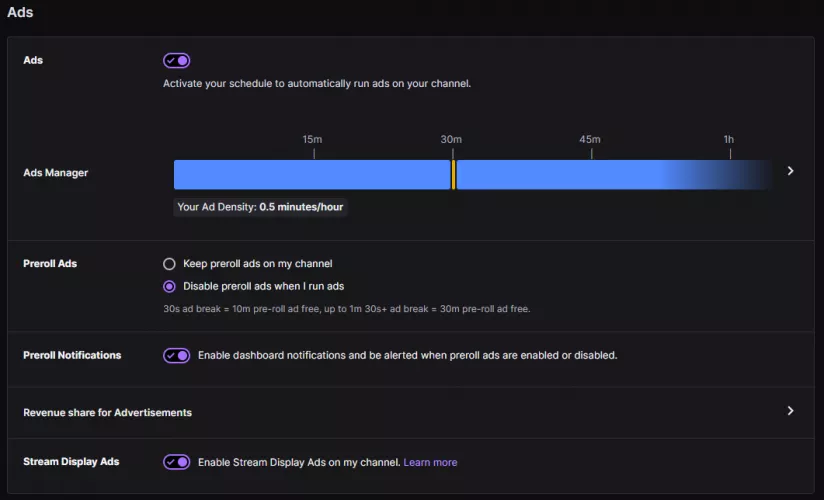Select "Disable preroll ads when I run ads"
This screenshot has height=500, width=824.
(x=169, y=286)
